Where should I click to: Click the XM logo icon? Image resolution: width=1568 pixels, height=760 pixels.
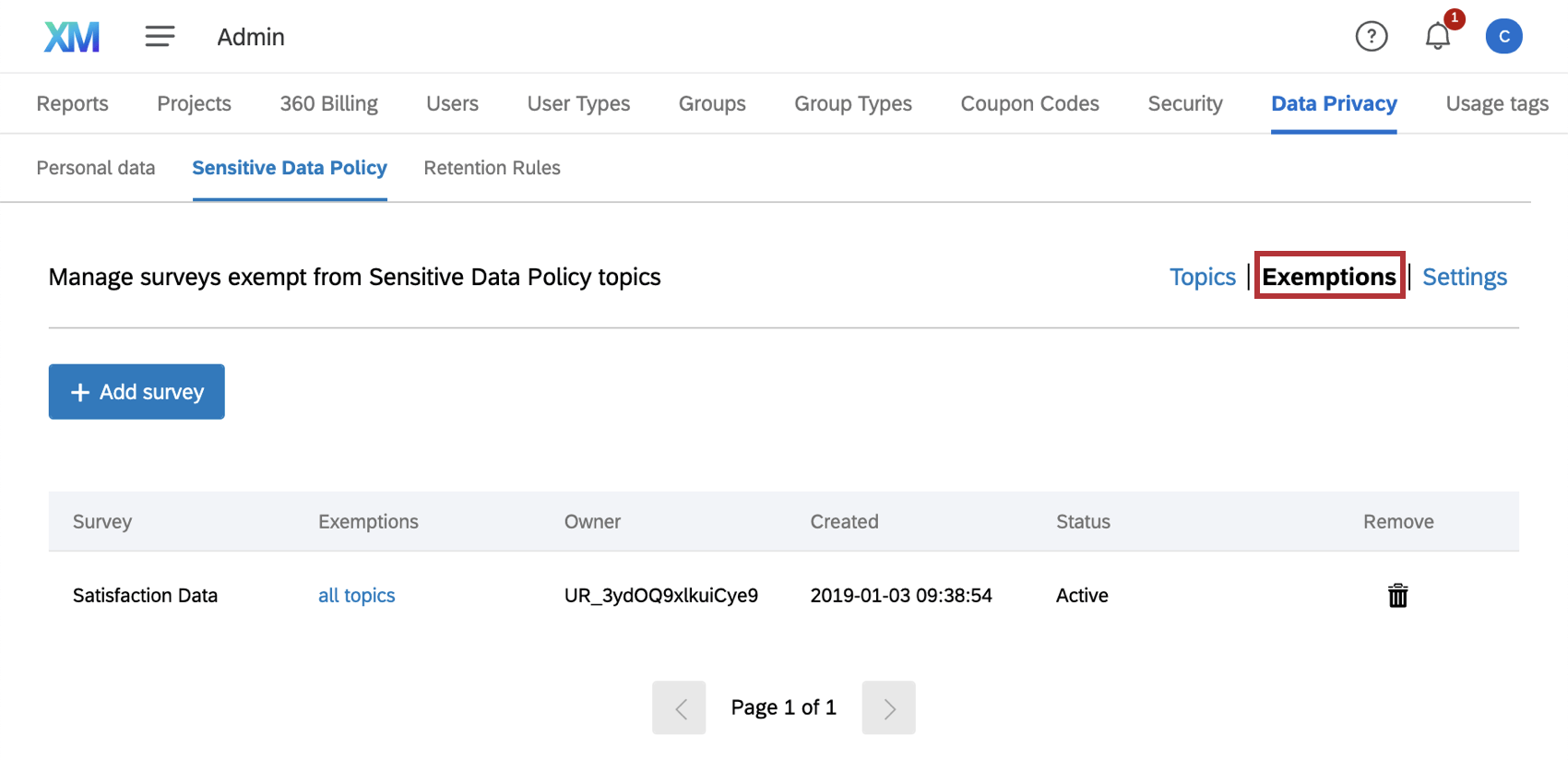pos(72,37)
